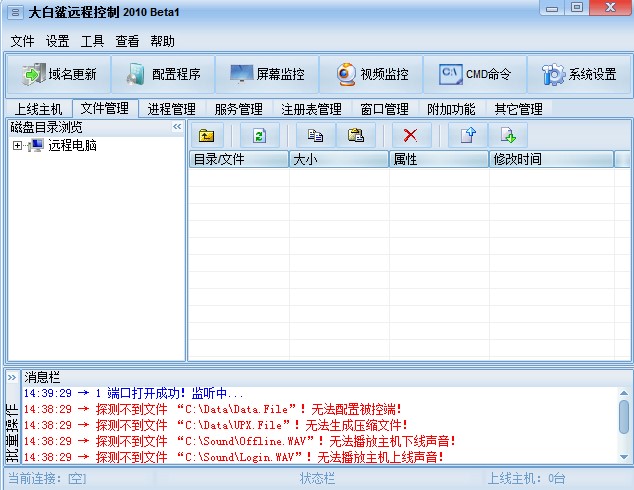Click the download file icon
This screenshot has height=490, width=634.
point(508,135)
